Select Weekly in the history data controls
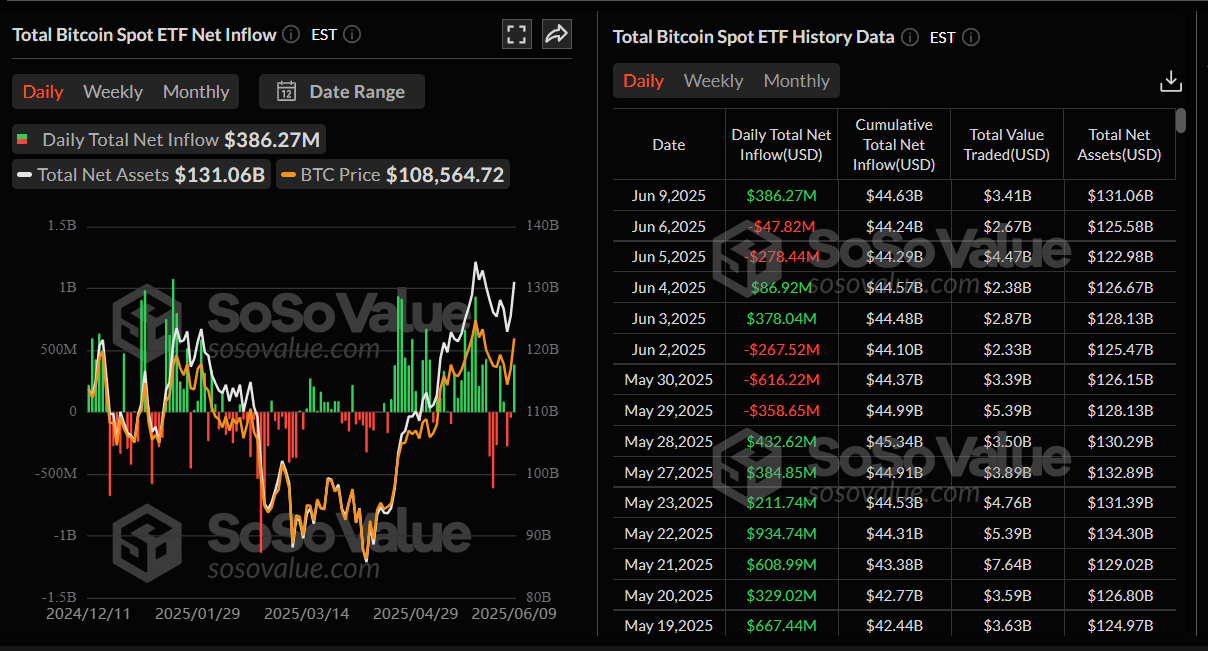Viewport: 1208px width, 651px height. point(713,80)
